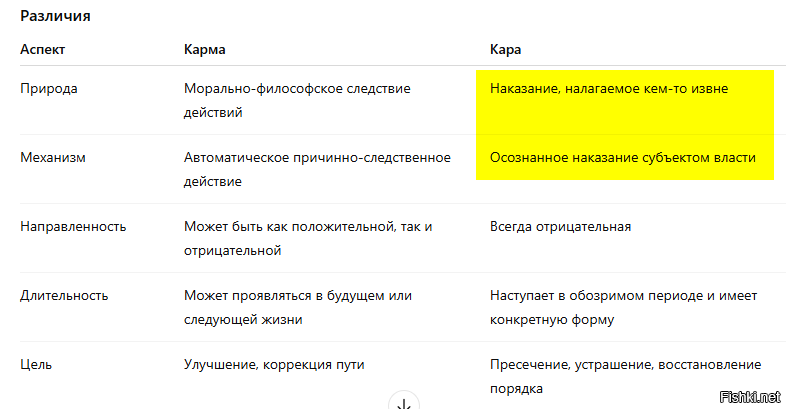Viewport: 786px width, 409px height.
Task: Click the "Может проявляться в будущем" cell
Action: 297,307
